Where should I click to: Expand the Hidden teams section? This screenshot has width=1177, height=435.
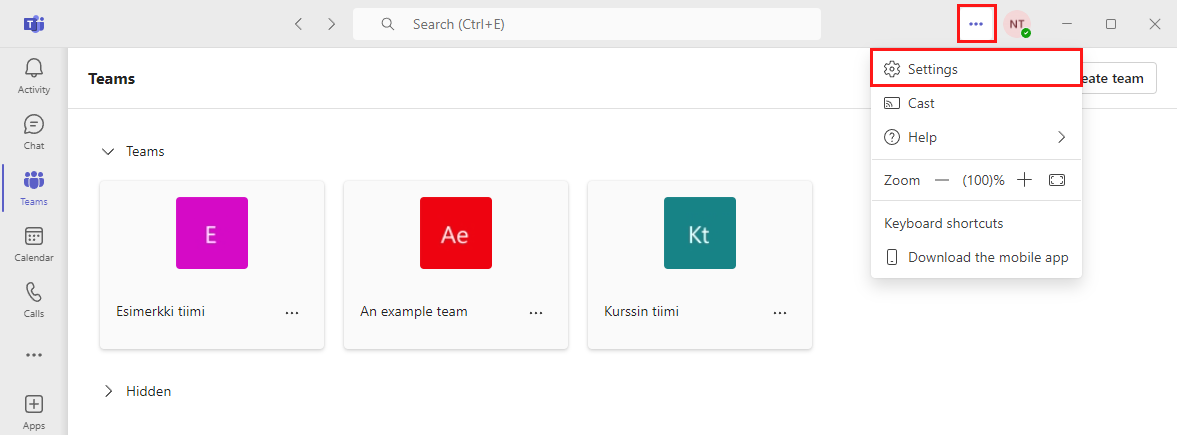click(x=109, y=391)
